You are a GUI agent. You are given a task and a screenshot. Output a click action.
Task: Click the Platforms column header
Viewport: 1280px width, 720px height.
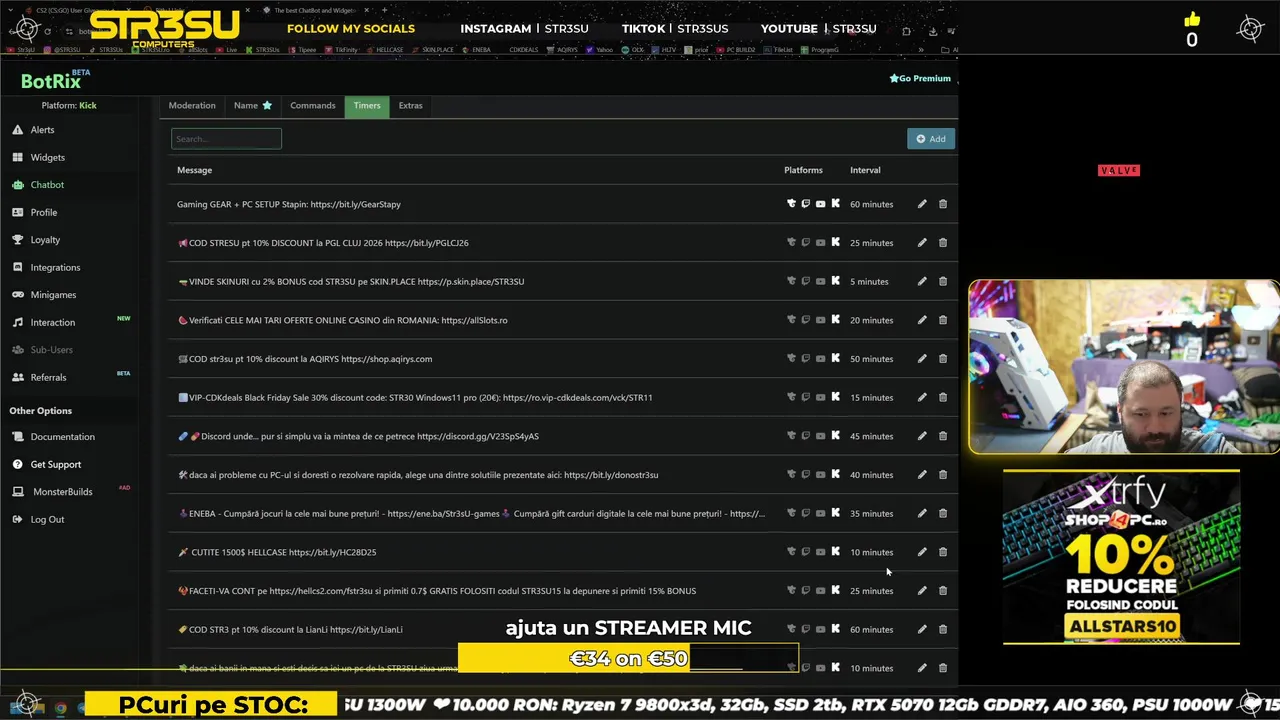(x=803, y=170)
